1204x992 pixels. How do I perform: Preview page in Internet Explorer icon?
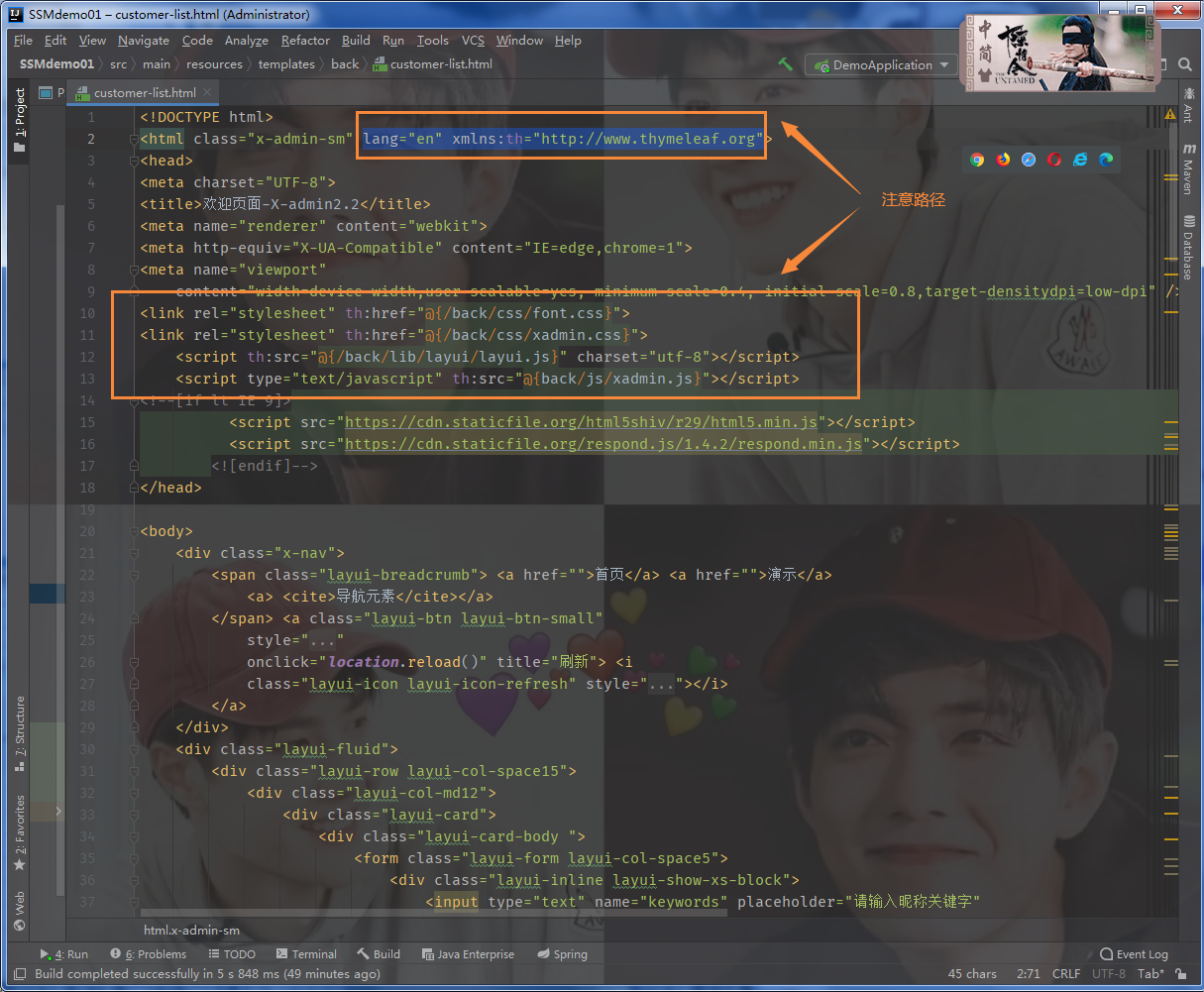pyautogui.click(x=1080, y=159)
